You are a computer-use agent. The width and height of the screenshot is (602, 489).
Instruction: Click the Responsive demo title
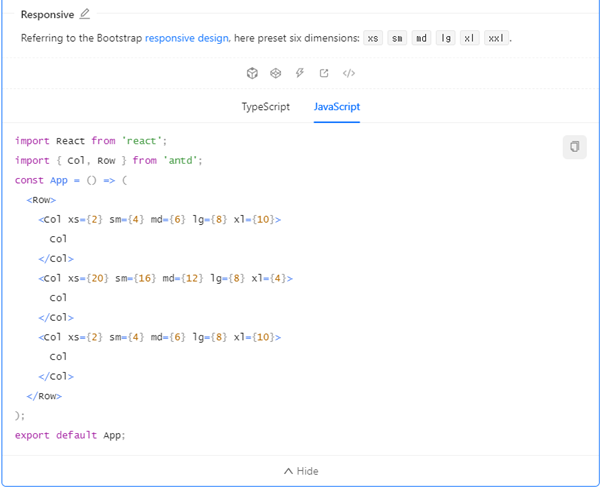pos(47,15)
